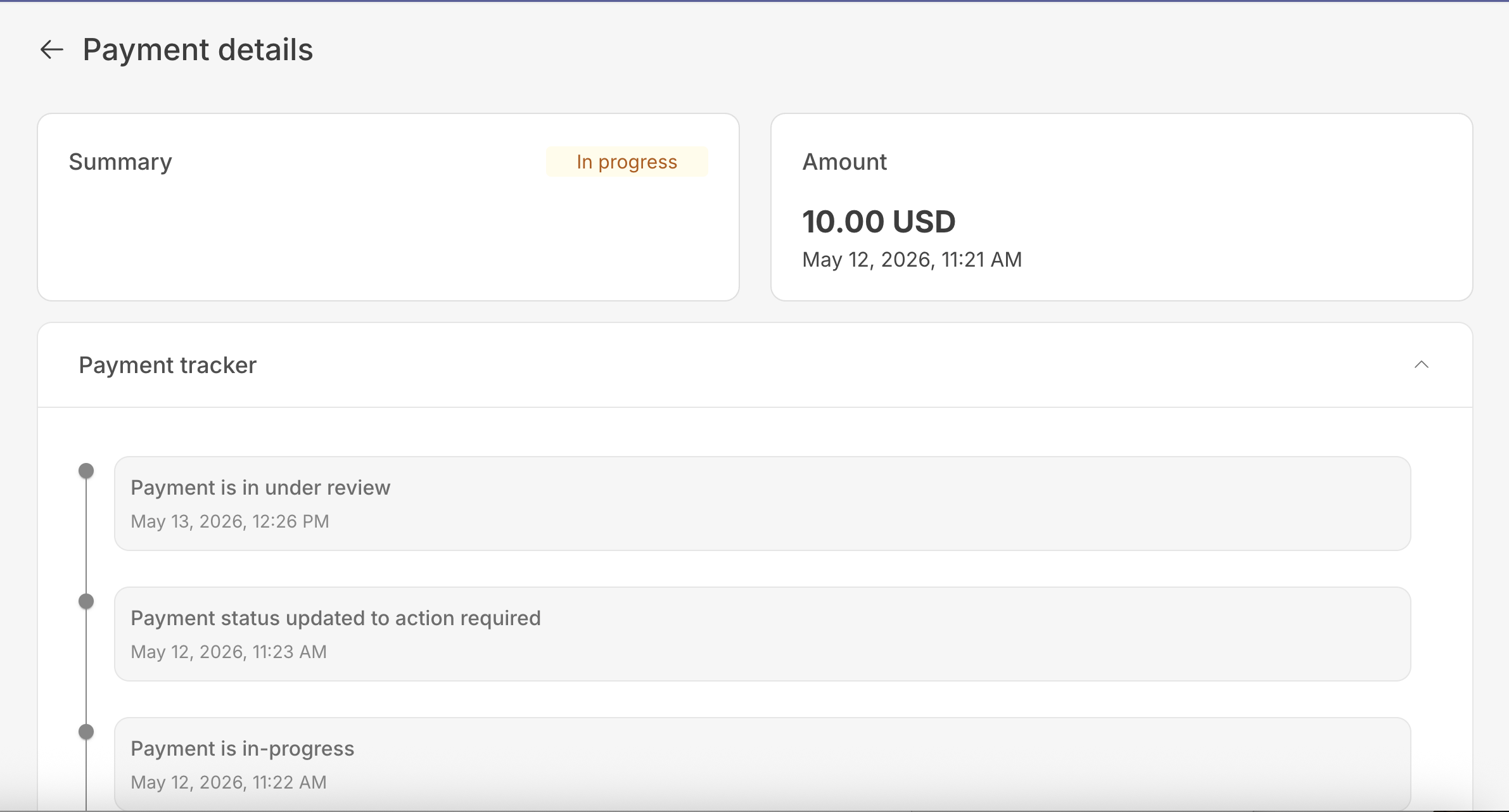
Task: Open the 'Payment is in under review' entry
Action: click(x=762, y=504)
